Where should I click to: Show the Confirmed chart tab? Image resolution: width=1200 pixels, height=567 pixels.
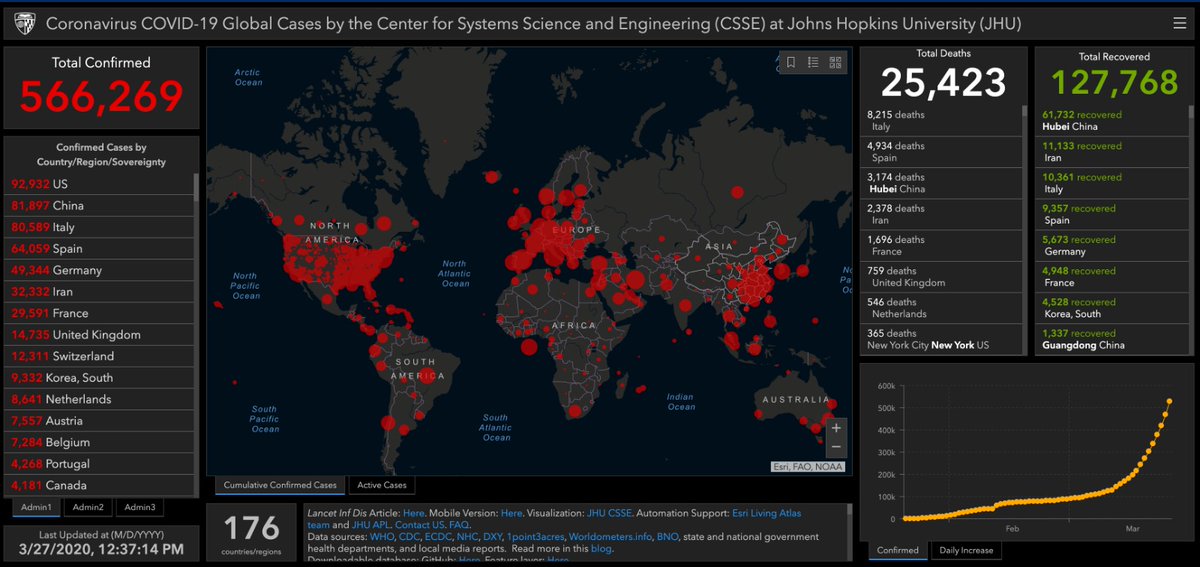898,550
